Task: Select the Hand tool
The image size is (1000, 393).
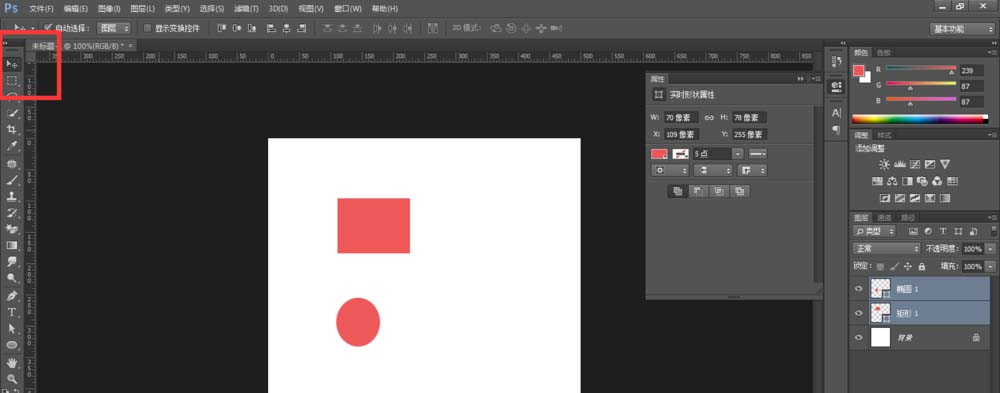Action: [x=11, y=362]
